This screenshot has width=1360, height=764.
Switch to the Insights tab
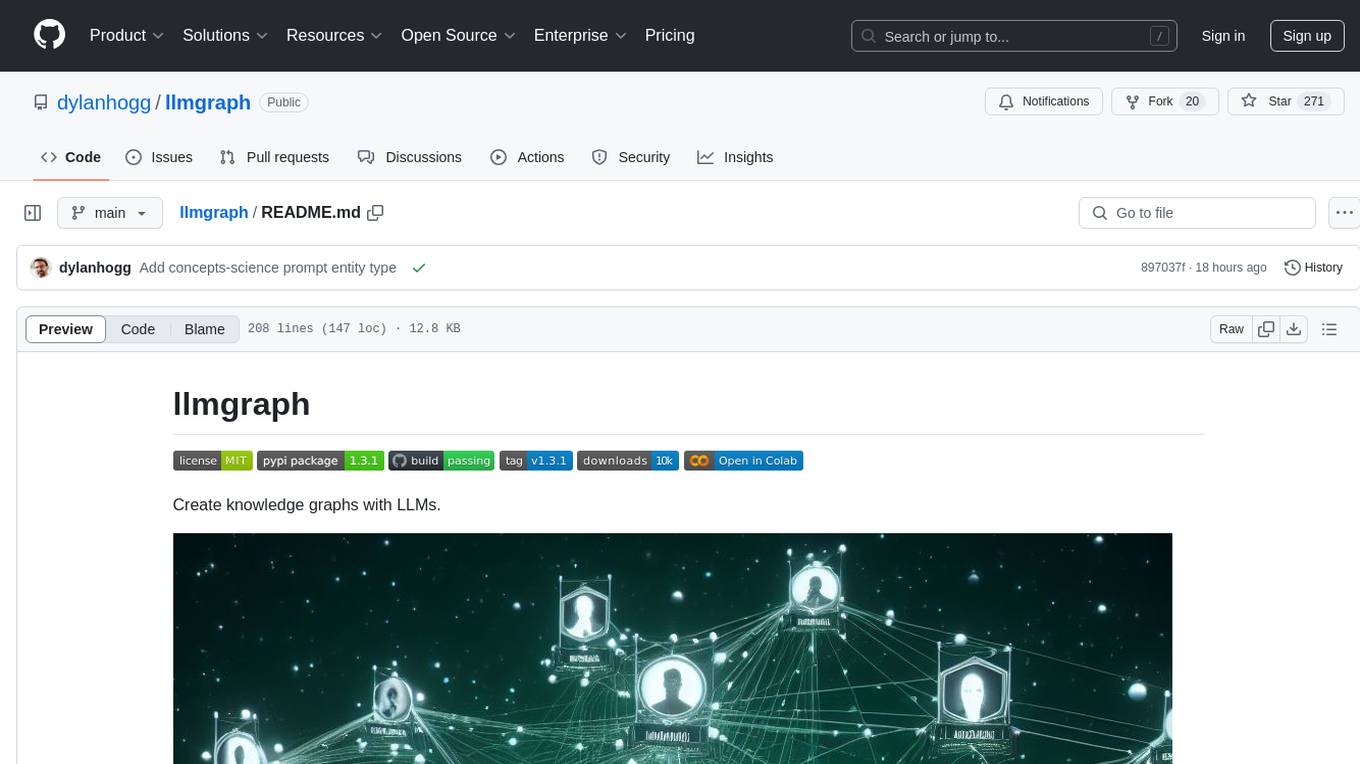coord(735,157)
